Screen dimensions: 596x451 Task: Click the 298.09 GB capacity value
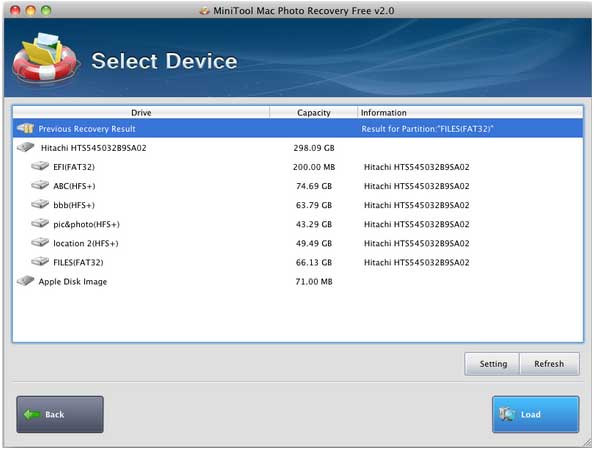(x=314, y=148)
